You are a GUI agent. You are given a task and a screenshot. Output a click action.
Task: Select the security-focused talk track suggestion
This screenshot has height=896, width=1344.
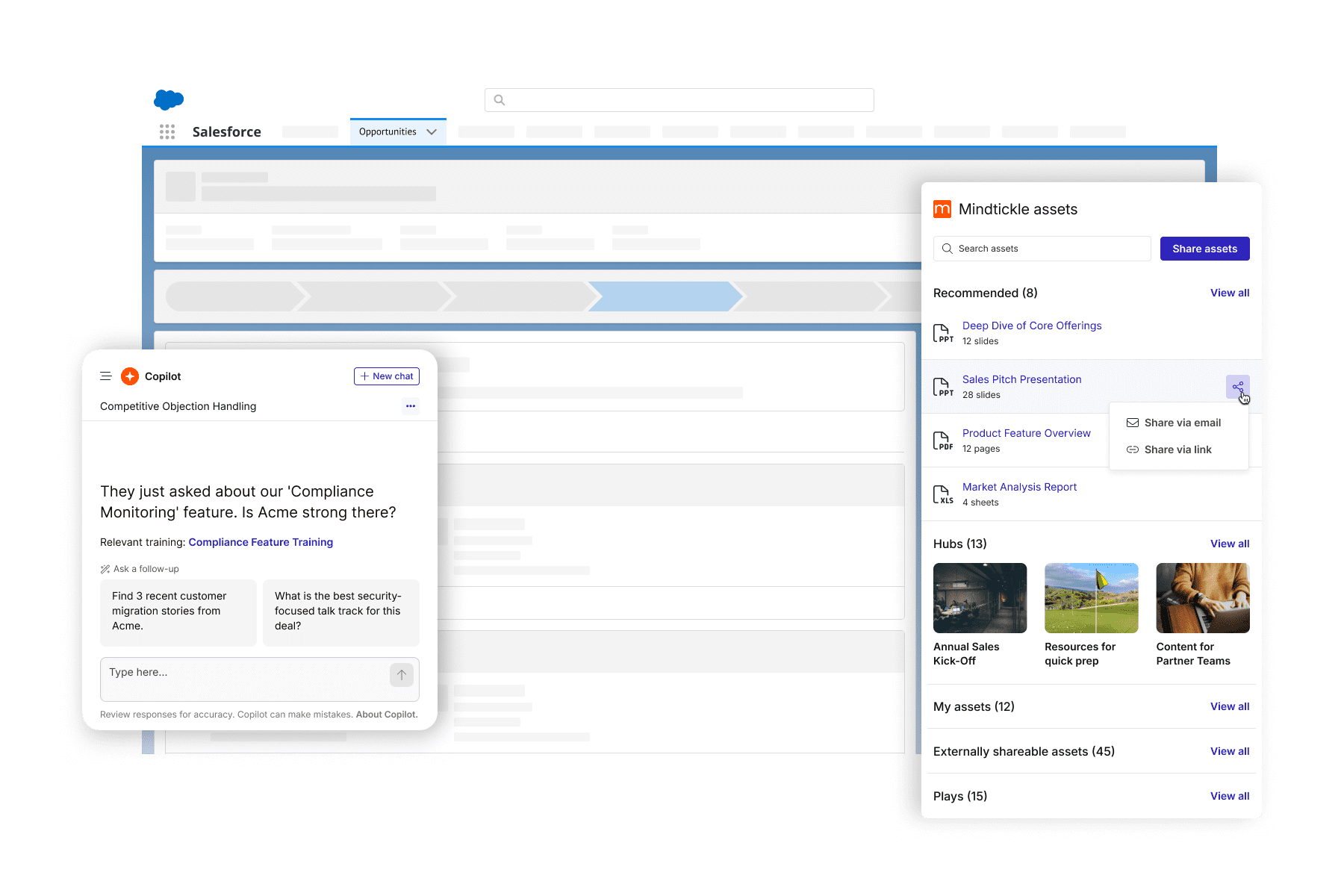pyautogui.click(x=340, y=612)
